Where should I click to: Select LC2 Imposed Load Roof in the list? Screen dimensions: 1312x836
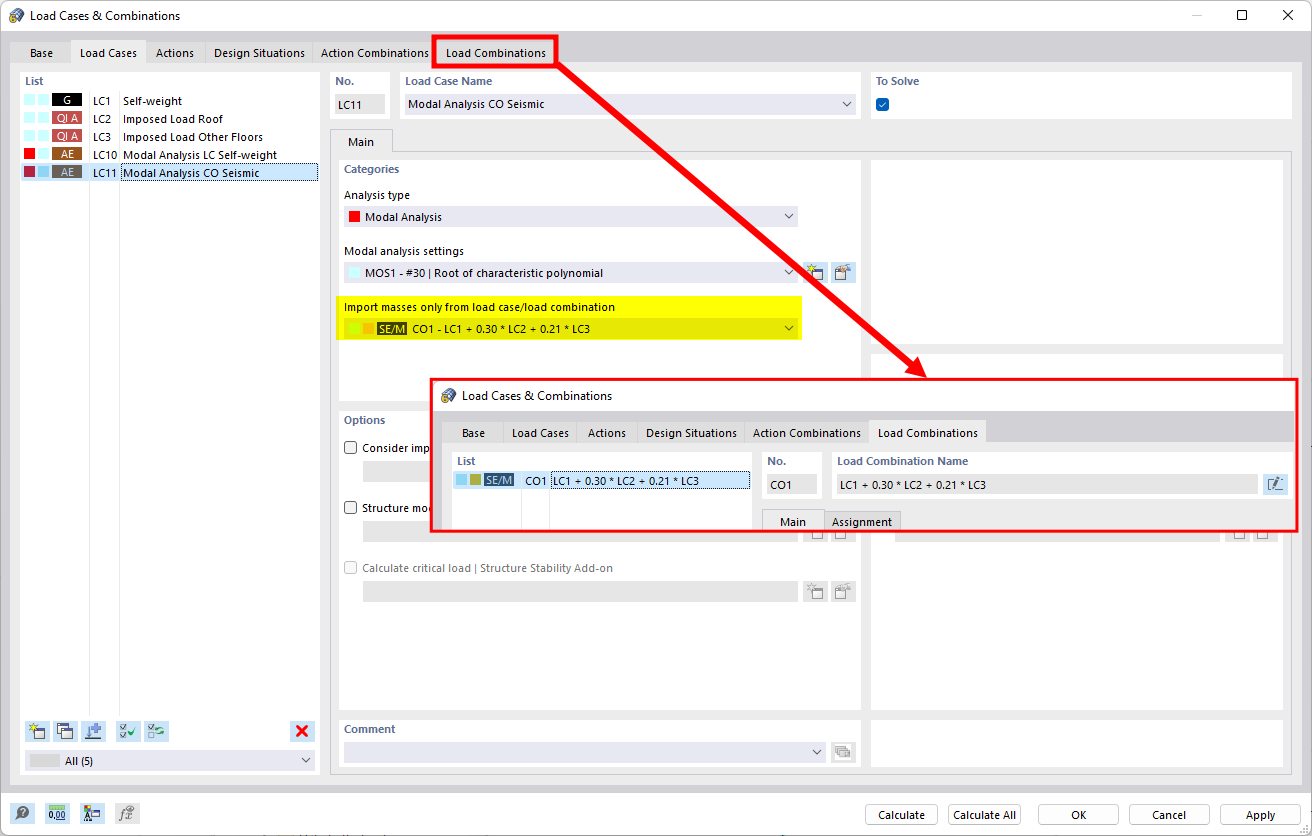170,118
